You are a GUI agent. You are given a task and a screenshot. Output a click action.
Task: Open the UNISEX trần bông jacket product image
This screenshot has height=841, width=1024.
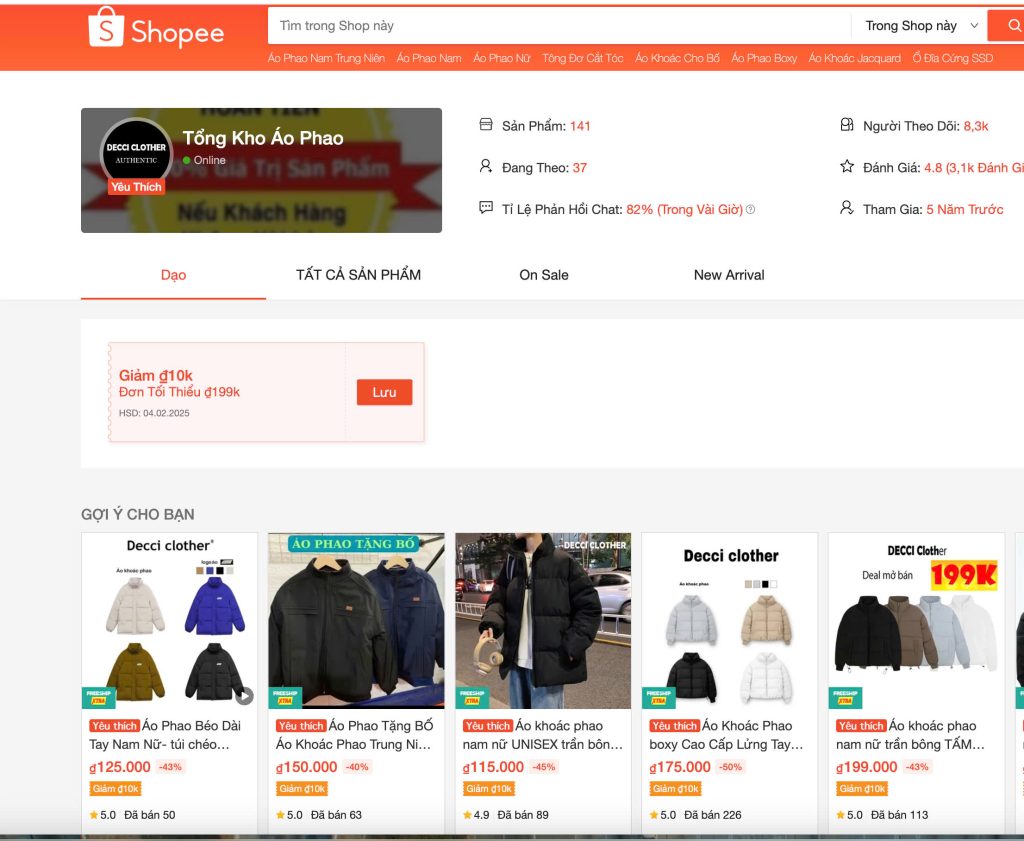543,621
